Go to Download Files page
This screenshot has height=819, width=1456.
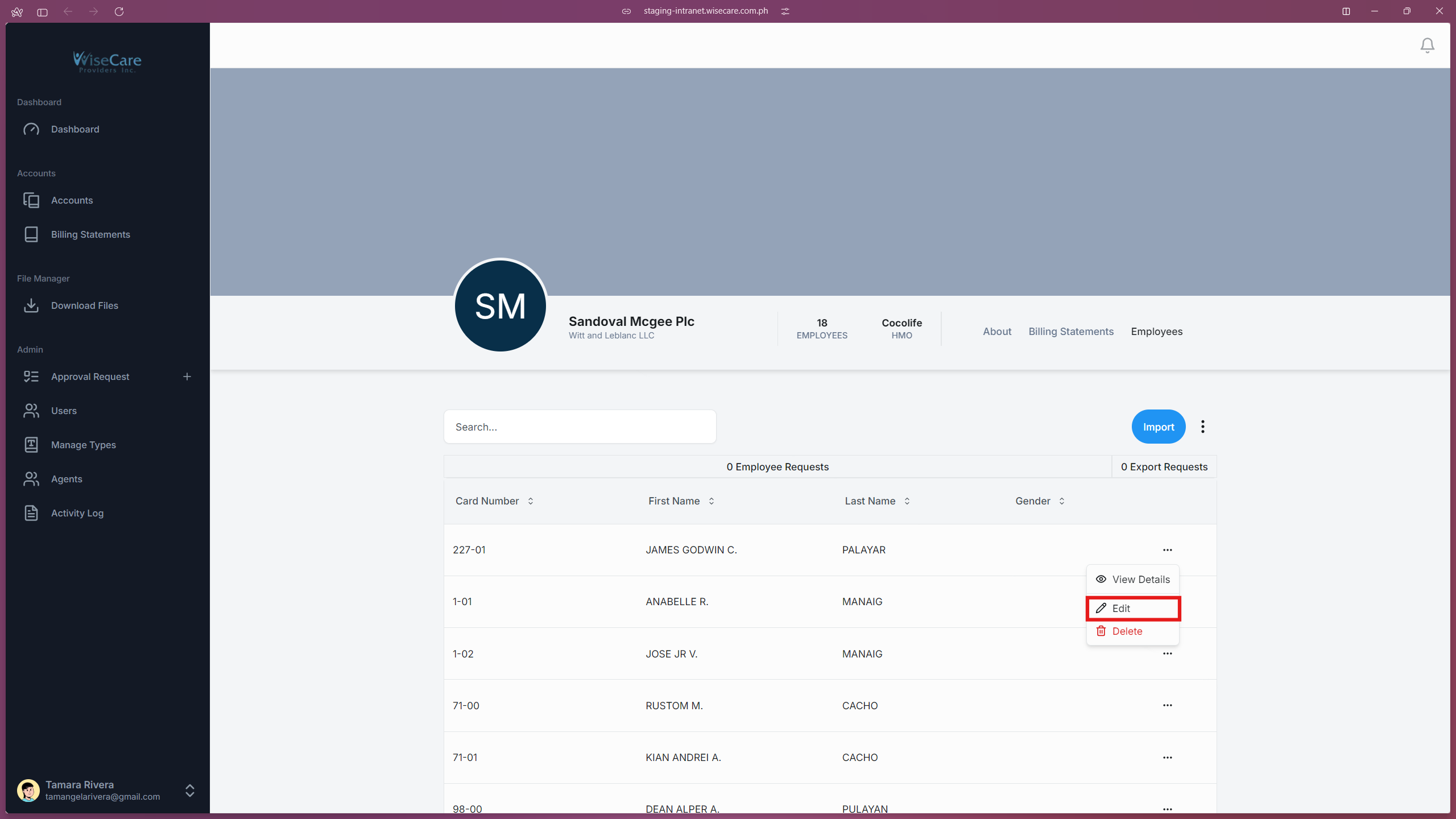coord(84,305)
